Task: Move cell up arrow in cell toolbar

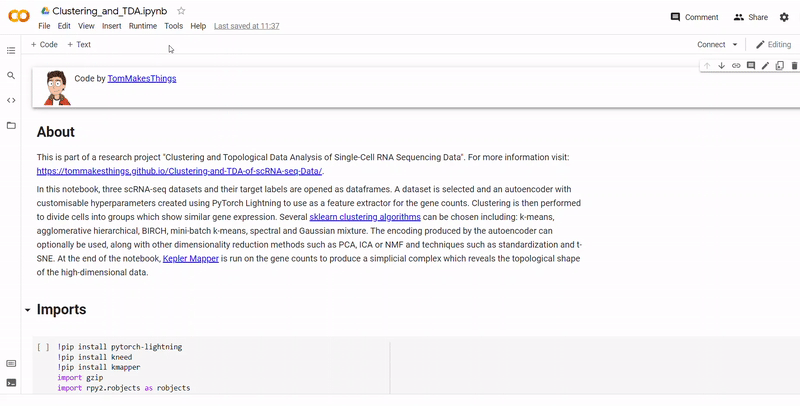Action: pyautogui.click(x=707, y=65)
